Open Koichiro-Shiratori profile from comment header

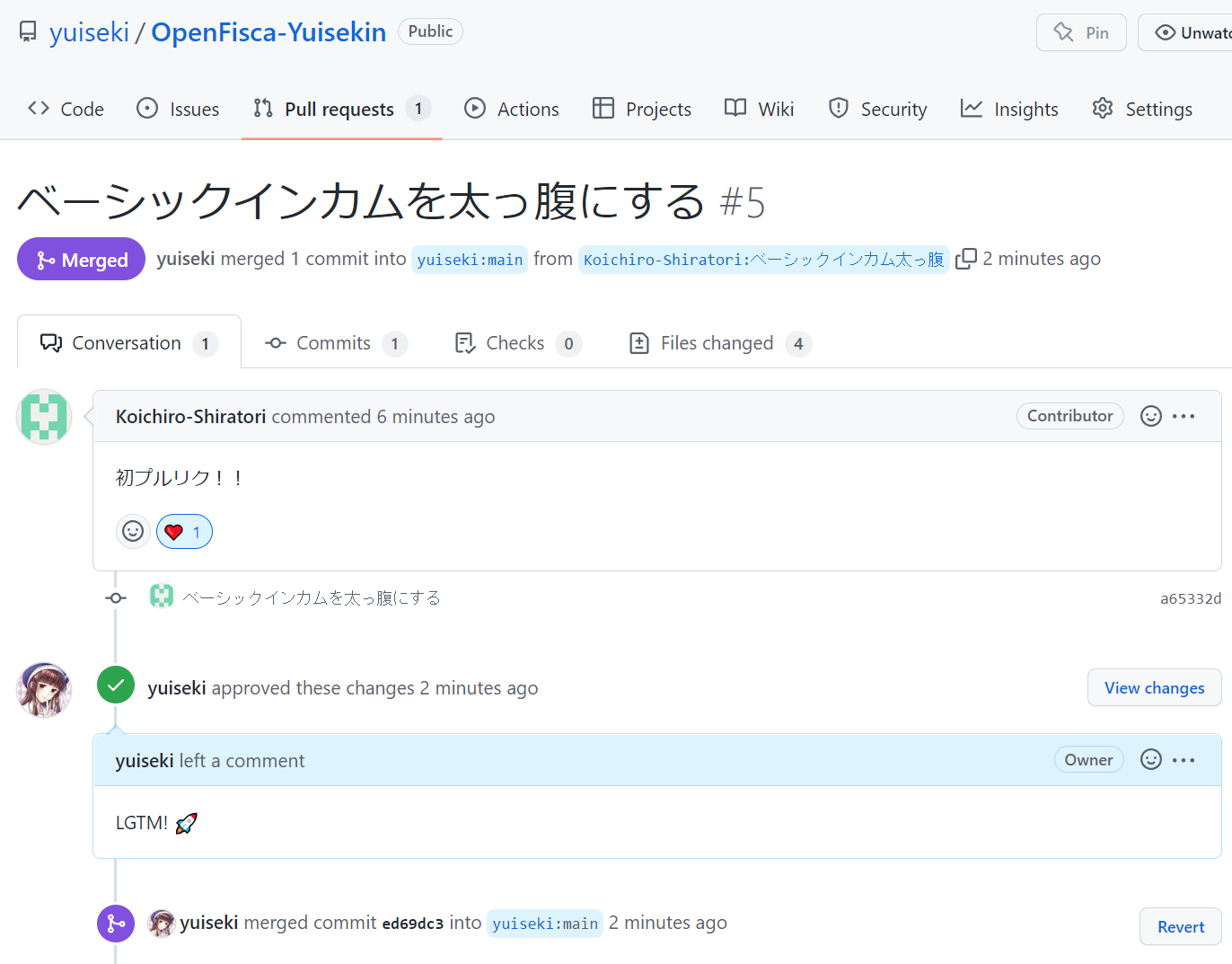coord(190,417)
